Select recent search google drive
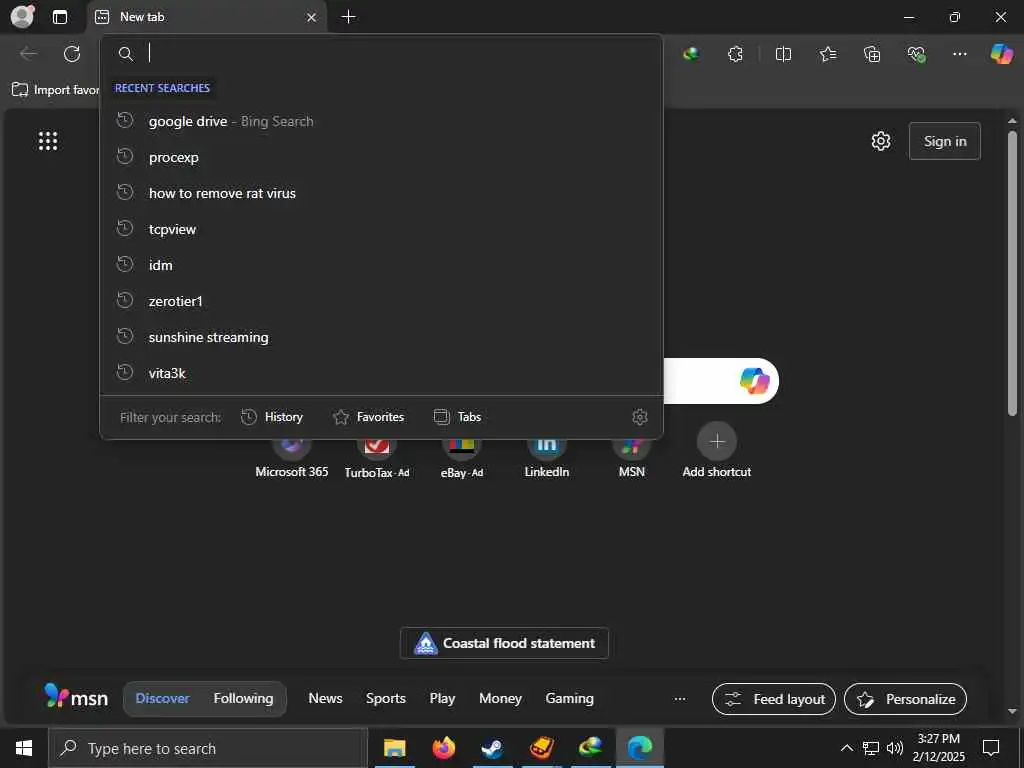 [381, 121]
